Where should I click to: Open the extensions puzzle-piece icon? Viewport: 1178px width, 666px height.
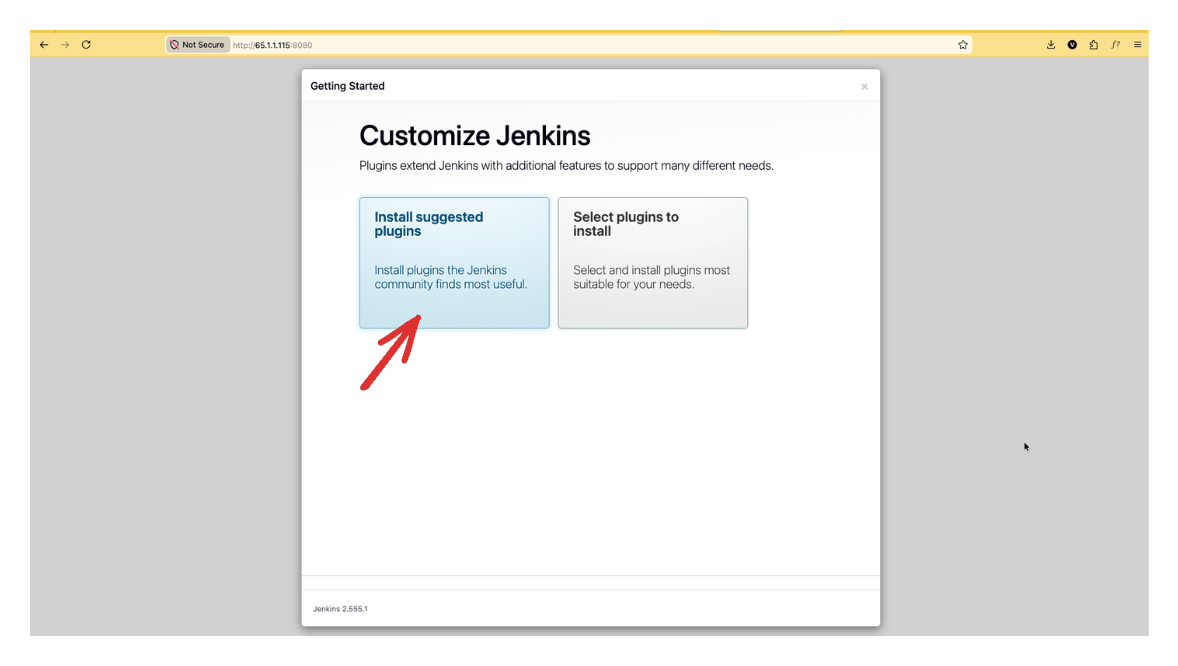point(1094,45)
